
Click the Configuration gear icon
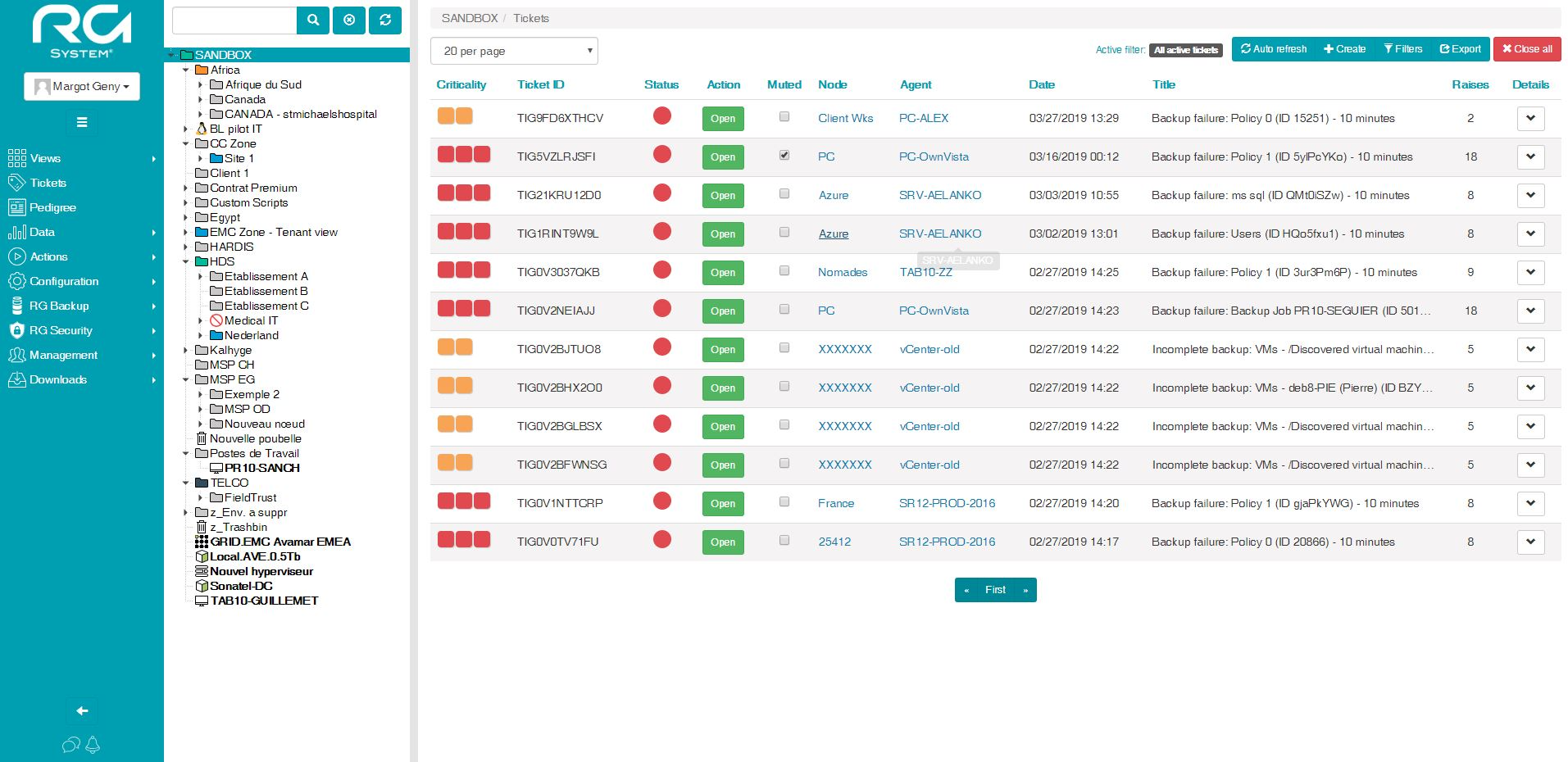tap(16, 281)
